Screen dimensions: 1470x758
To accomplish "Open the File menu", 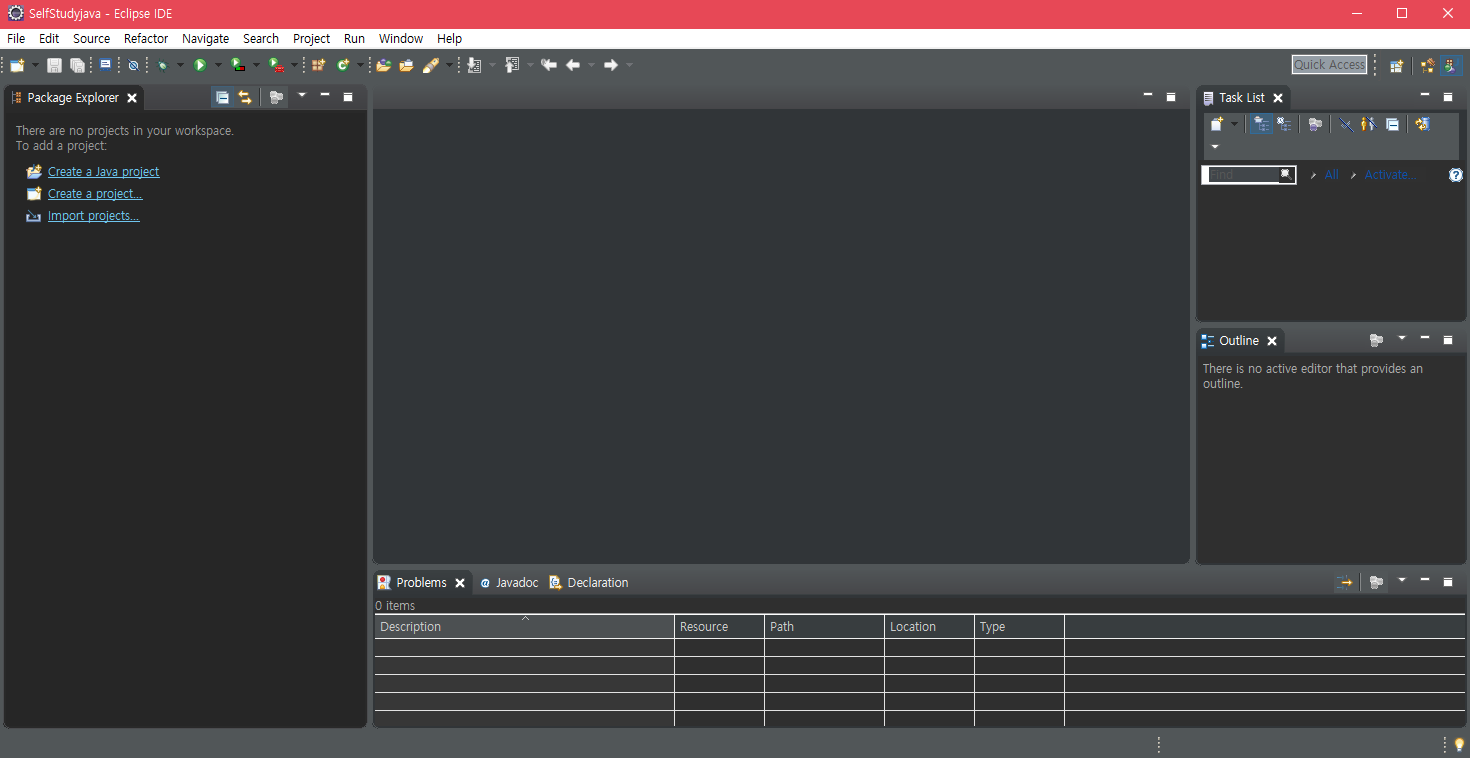I will 16,38.
